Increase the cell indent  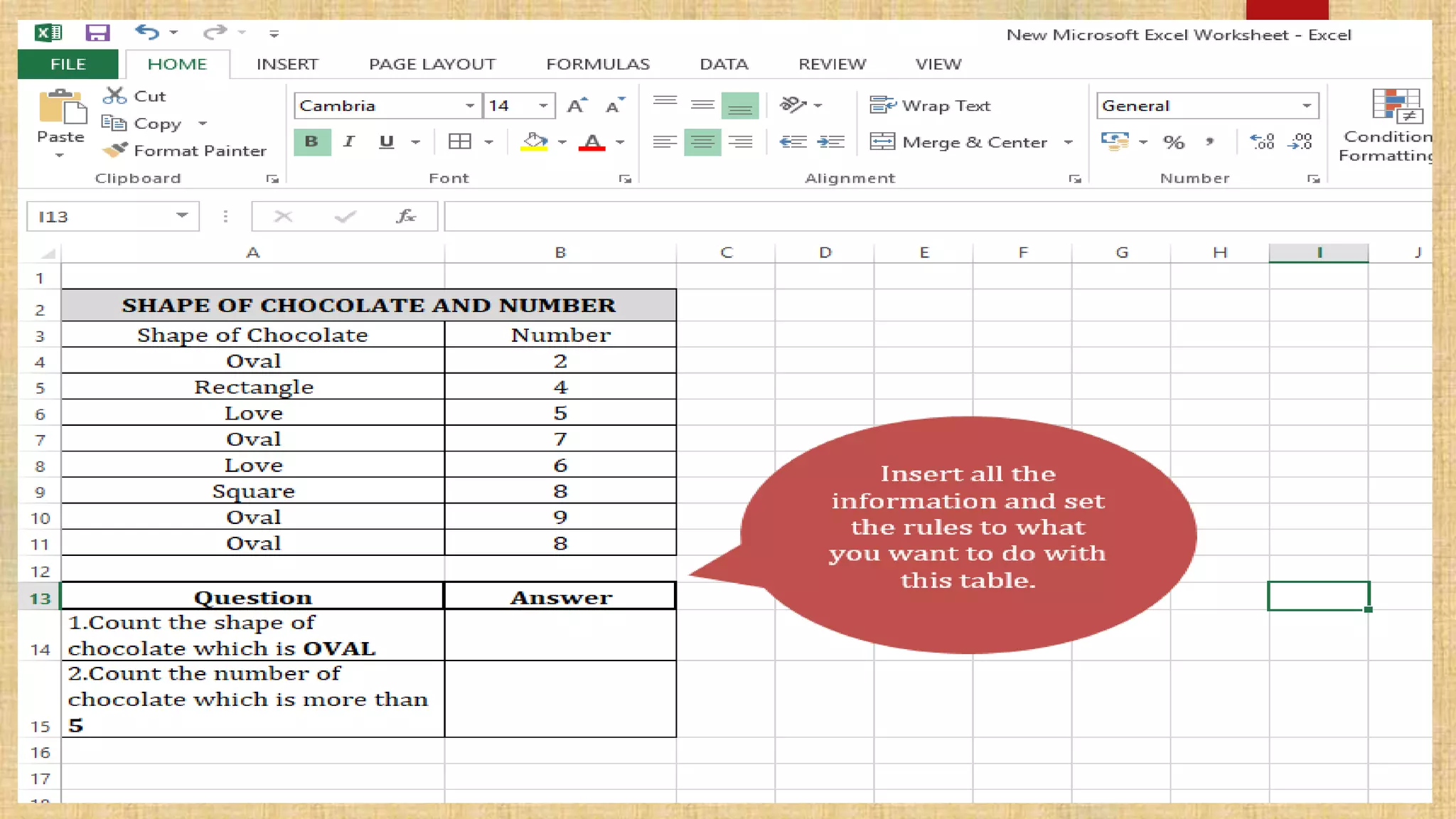[830, 141]
